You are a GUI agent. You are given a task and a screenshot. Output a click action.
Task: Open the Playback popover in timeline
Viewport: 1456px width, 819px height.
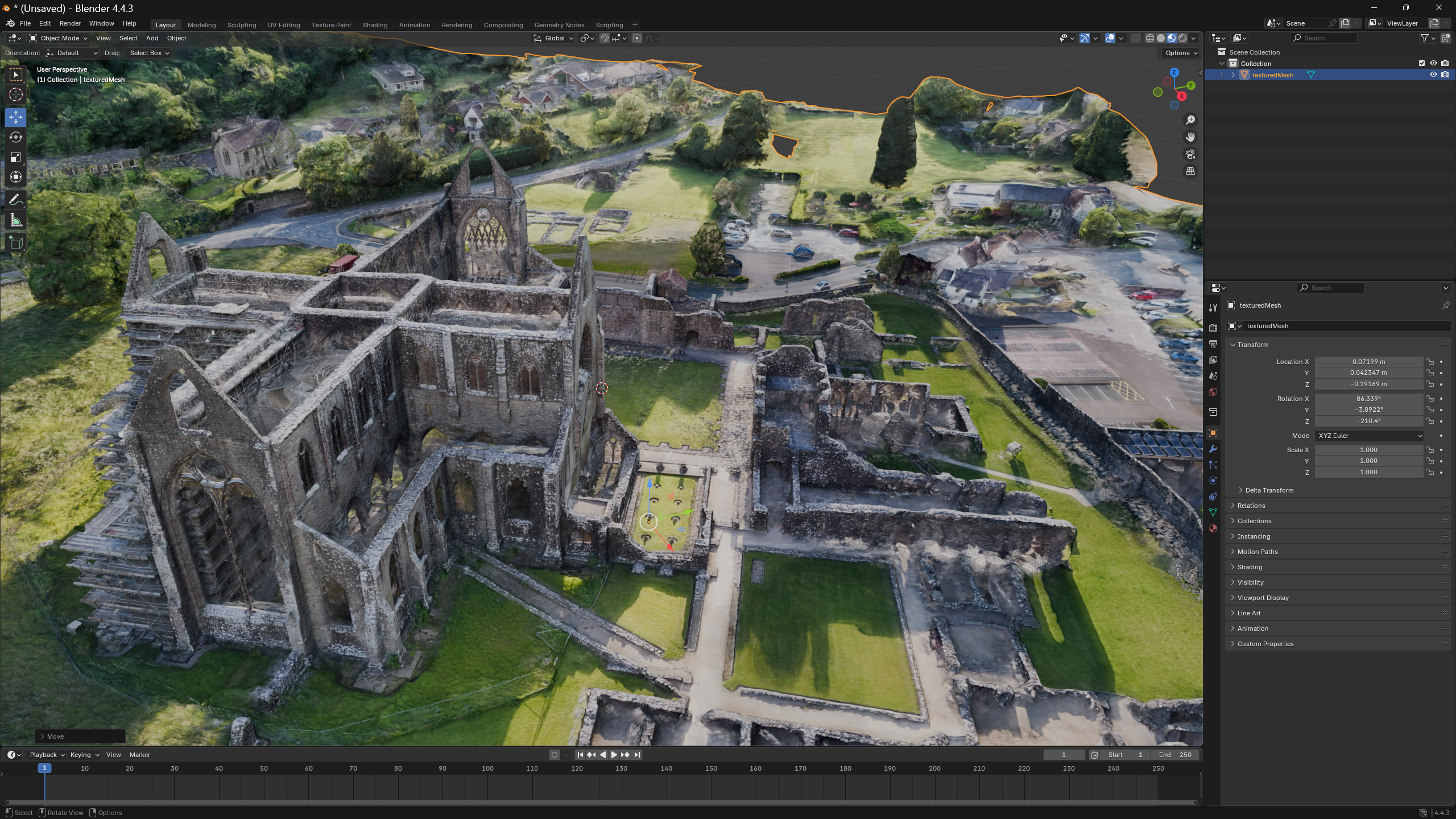47,755
